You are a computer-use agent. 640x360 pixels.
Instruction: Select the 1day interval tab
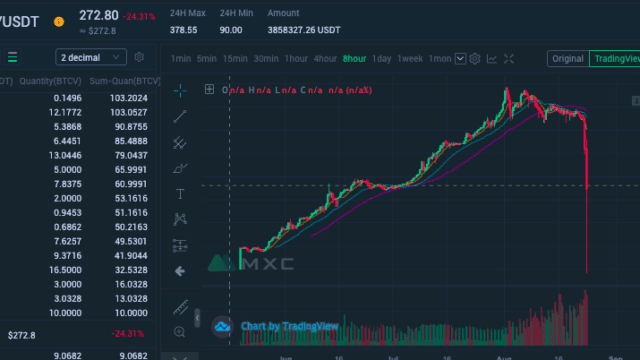(382, 59)
